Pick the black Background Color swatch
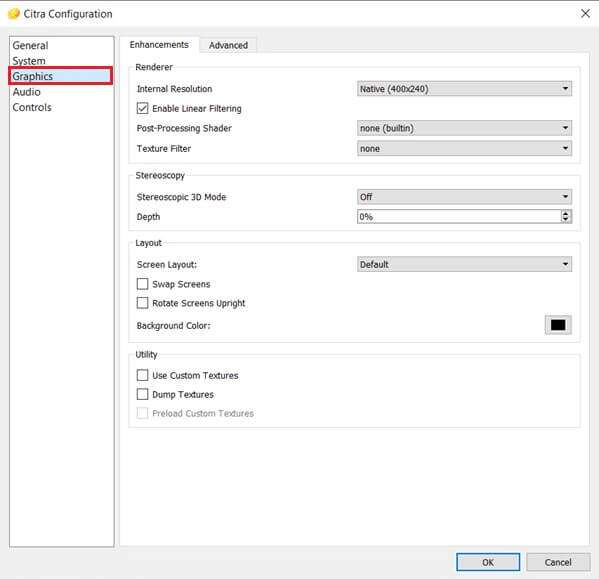The width and height of the screenshot is (599, 579). (558, 325)
